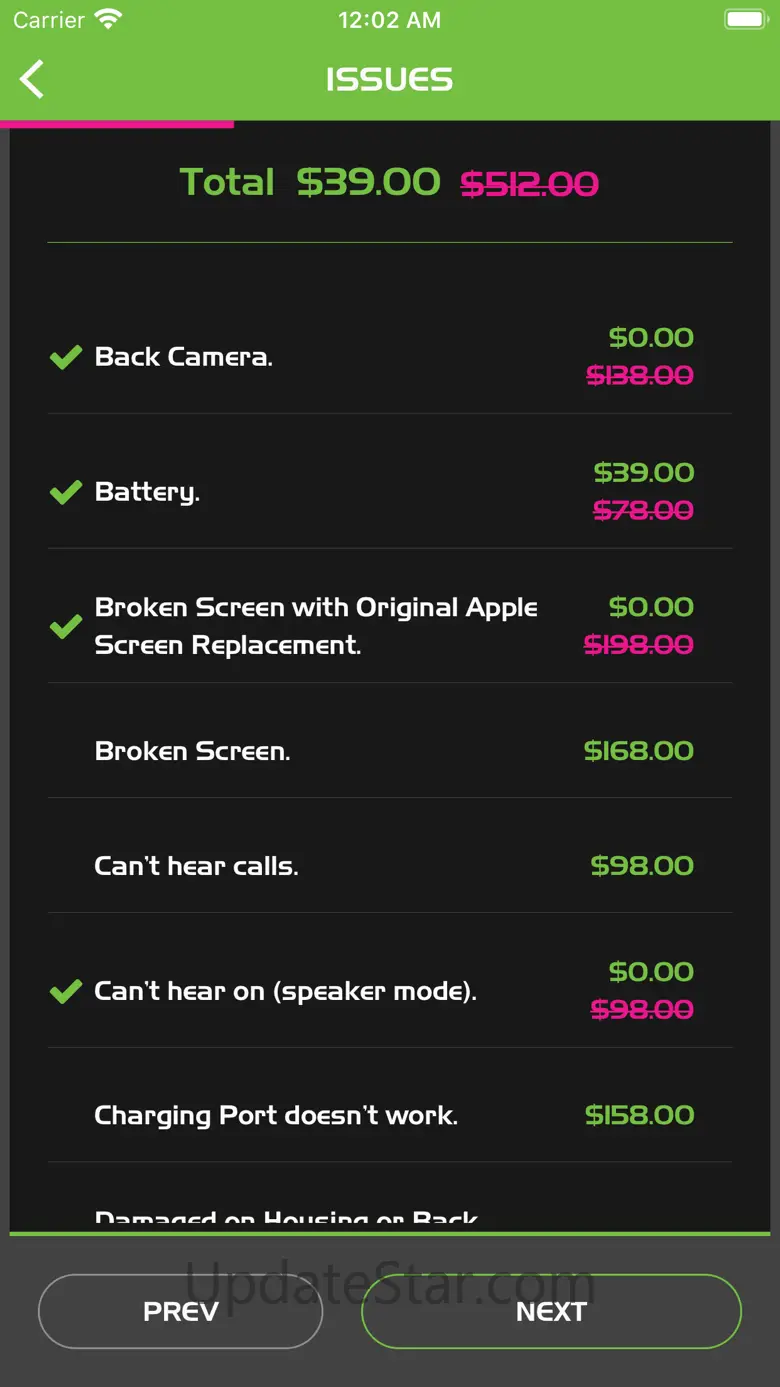Tap the ISSUES header title

pyautogui.click(x=389, y=80)
